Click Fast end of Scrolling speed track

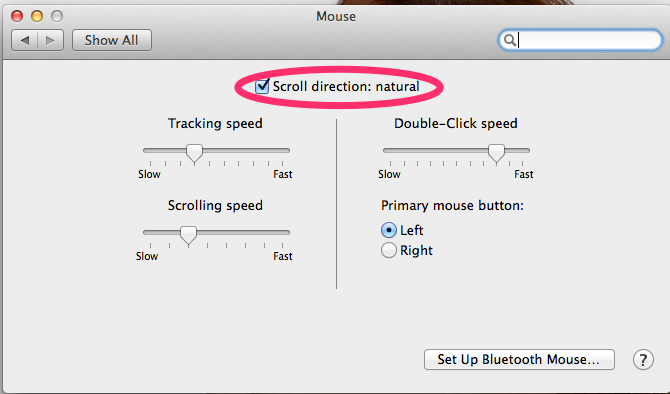[x=286, y=232]
